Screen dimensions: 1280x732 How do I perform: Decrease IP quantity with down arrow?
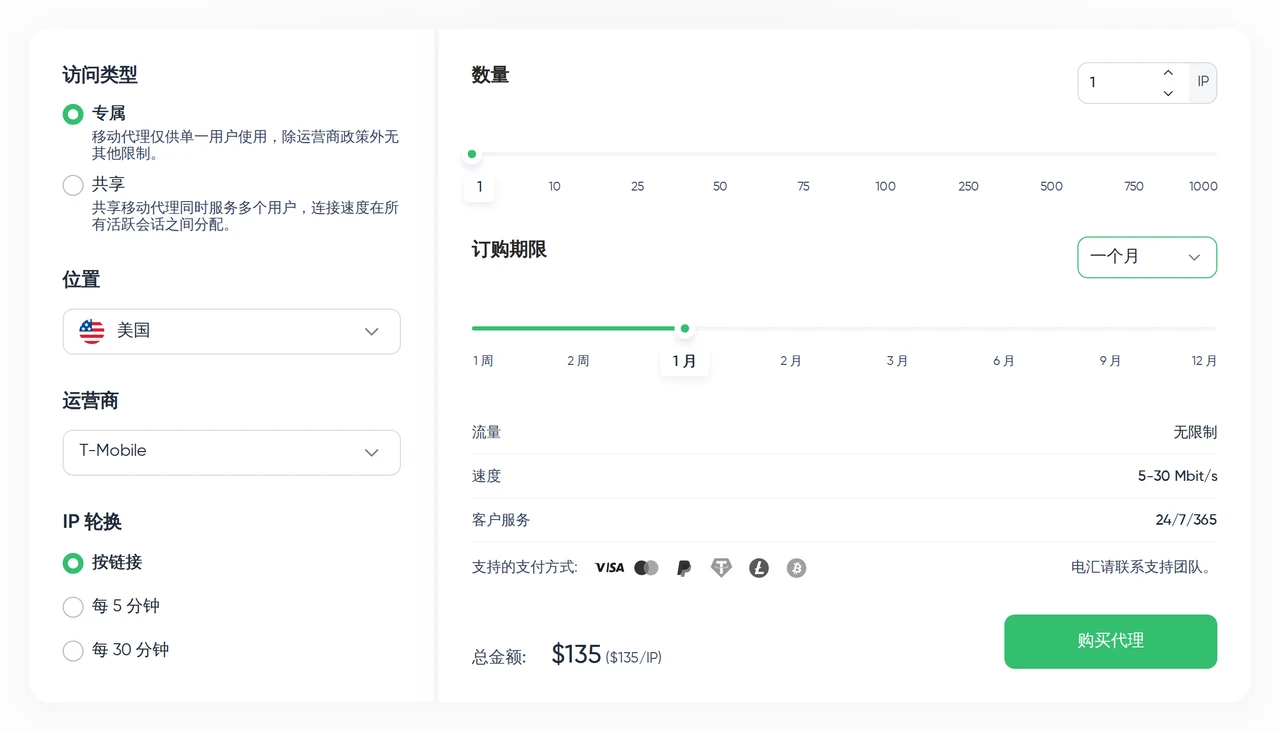coord(1168,93)
